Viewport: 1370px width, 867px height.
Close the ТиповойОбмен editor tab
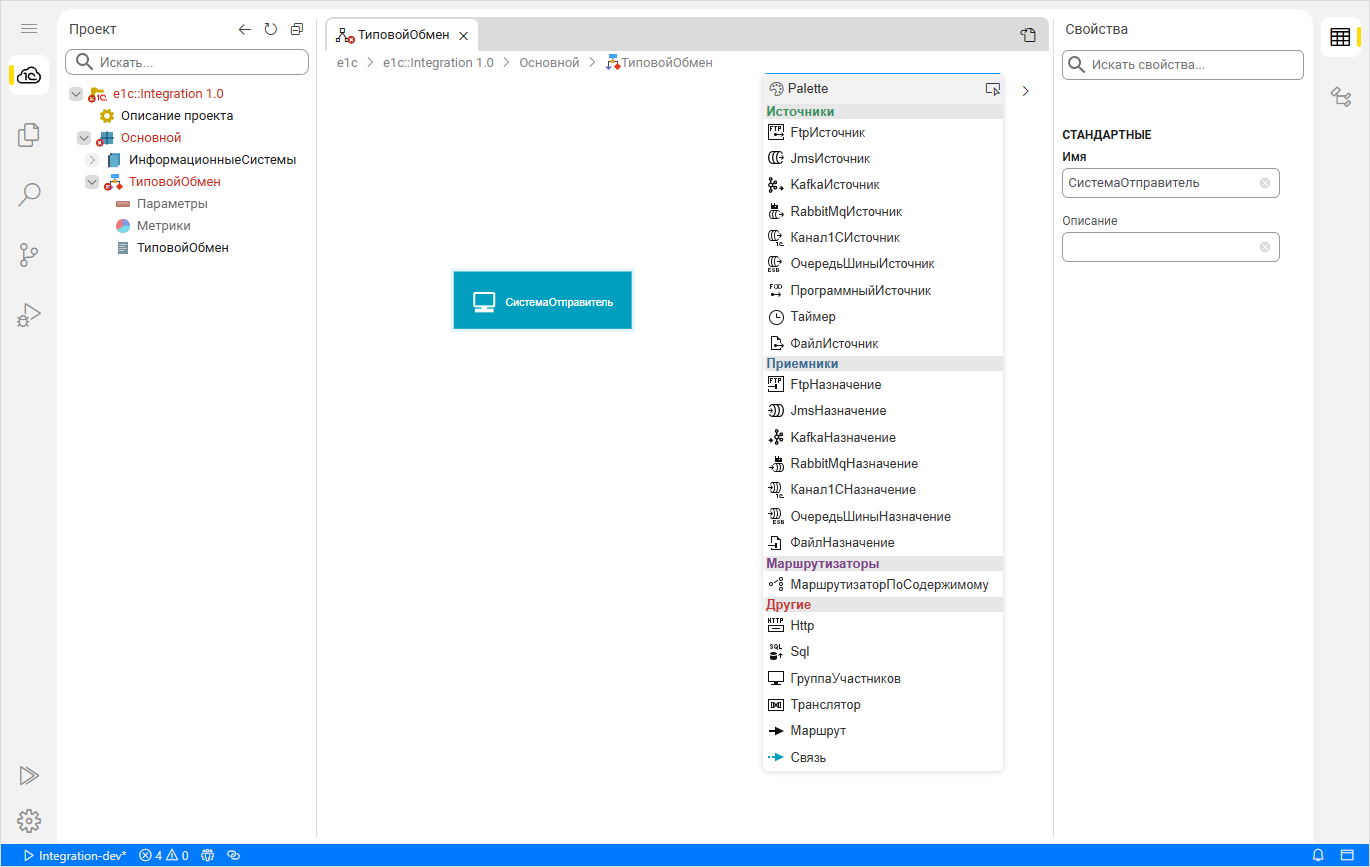[x=463, y=36]
